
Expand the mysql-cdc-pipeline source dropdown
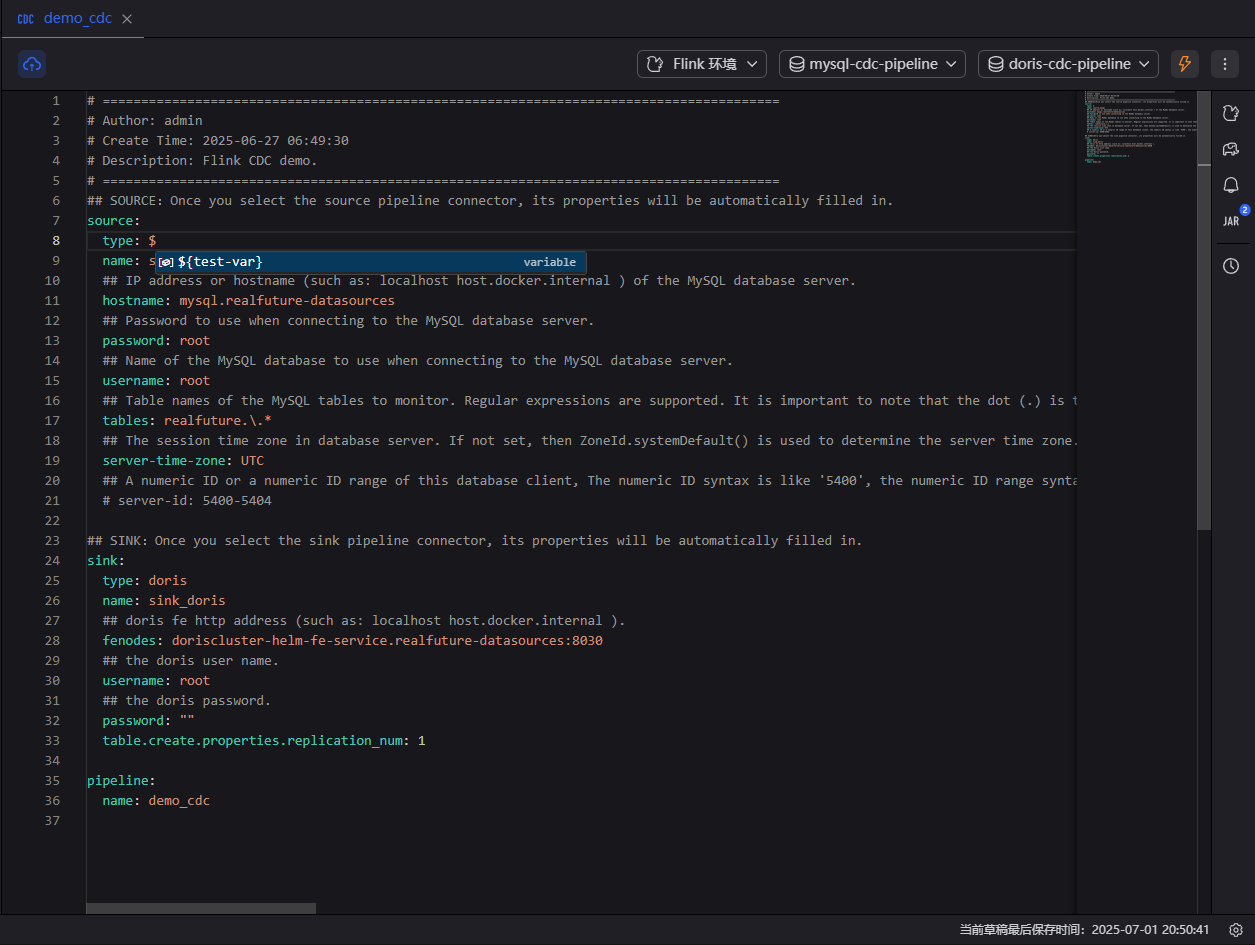point(872,64)
